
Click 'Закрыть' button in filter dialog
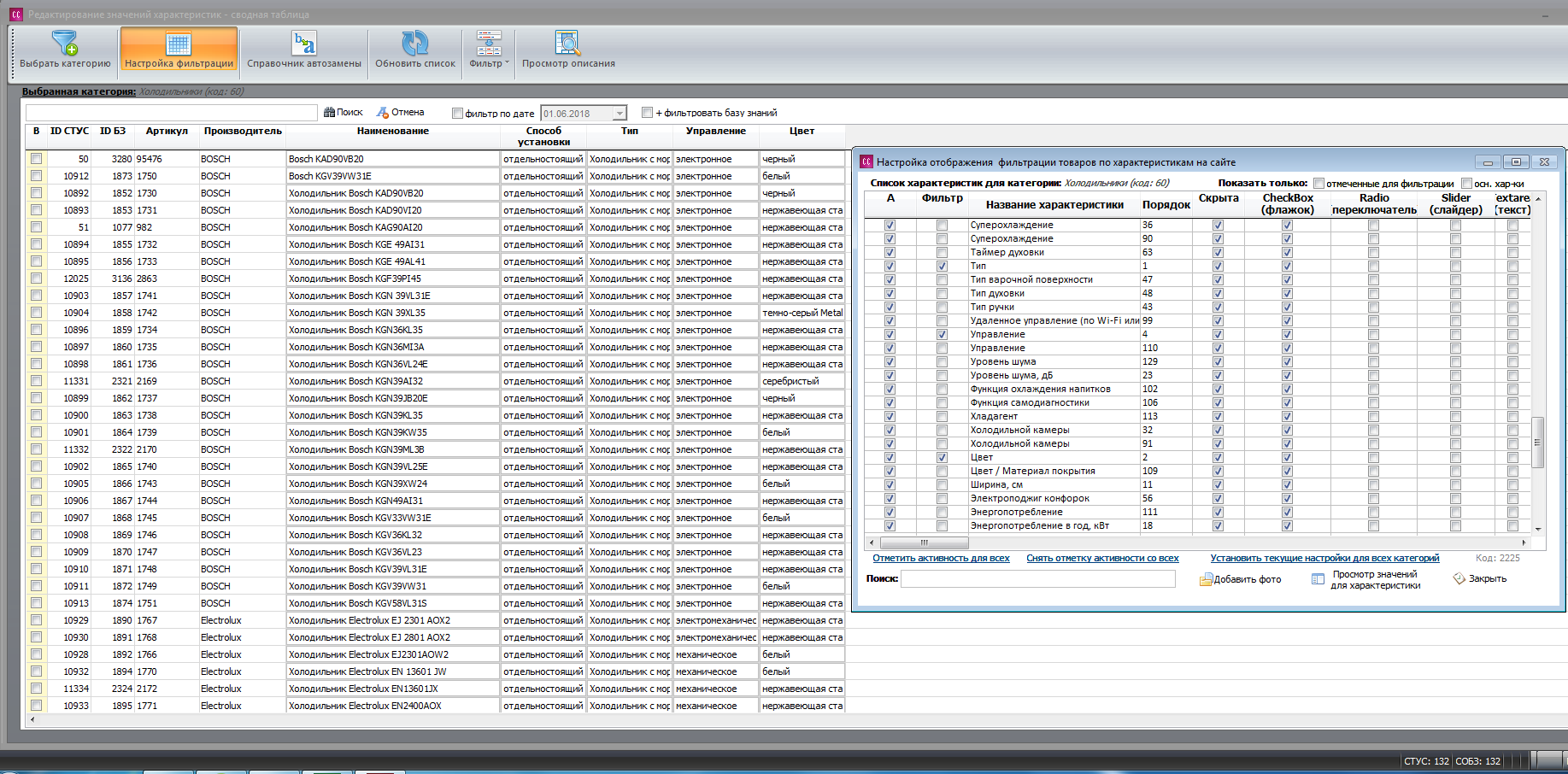1480,579
